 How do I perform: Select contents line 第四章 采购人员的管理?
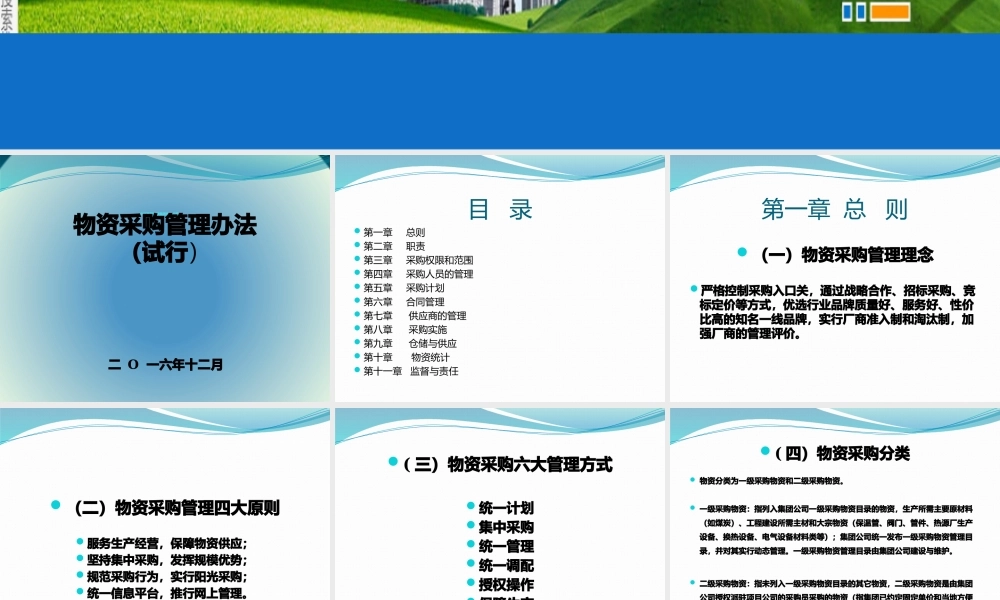418,274
